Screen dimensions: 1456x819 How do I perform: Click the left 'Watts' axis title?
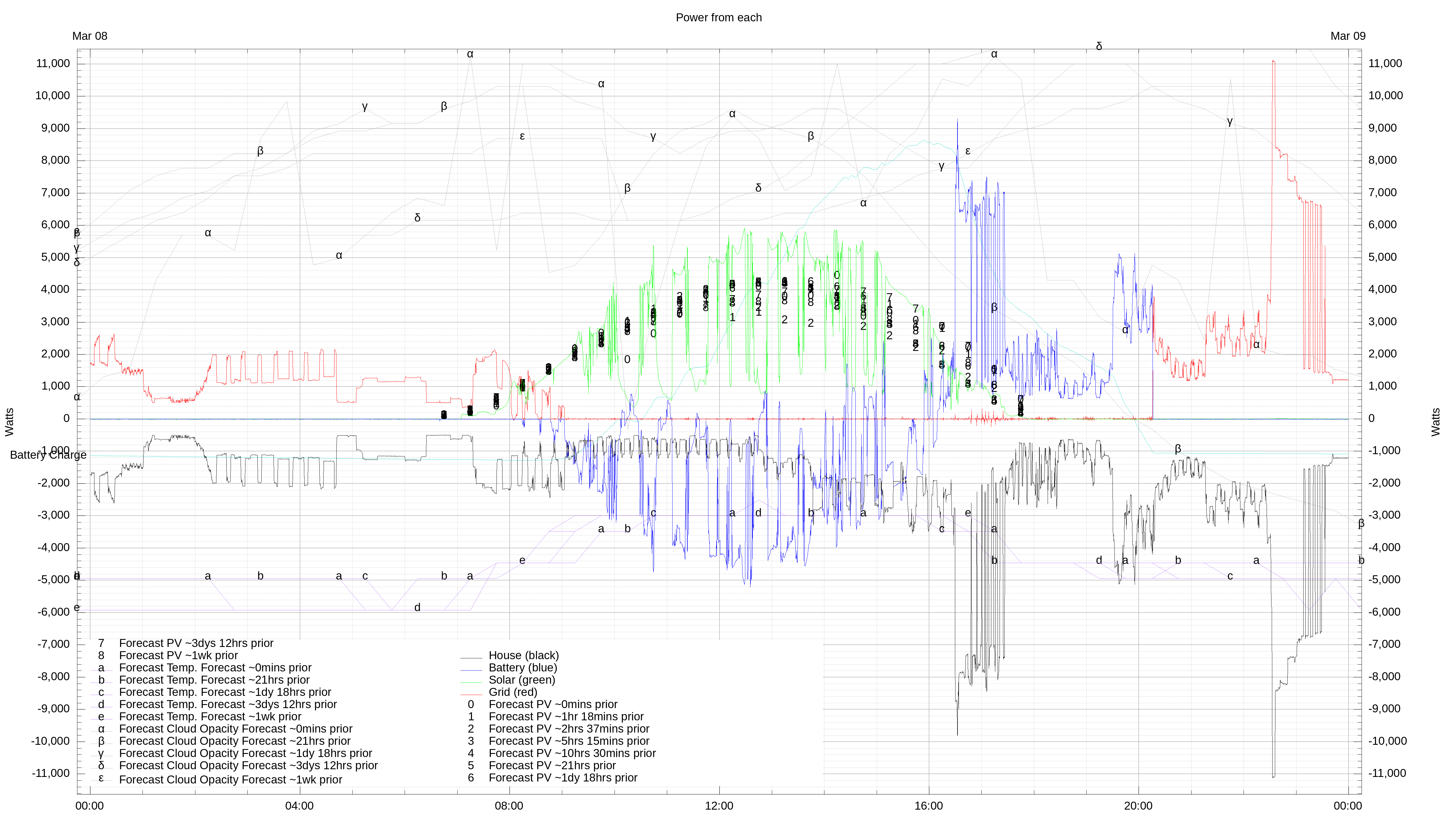click(x=9, y=422)
